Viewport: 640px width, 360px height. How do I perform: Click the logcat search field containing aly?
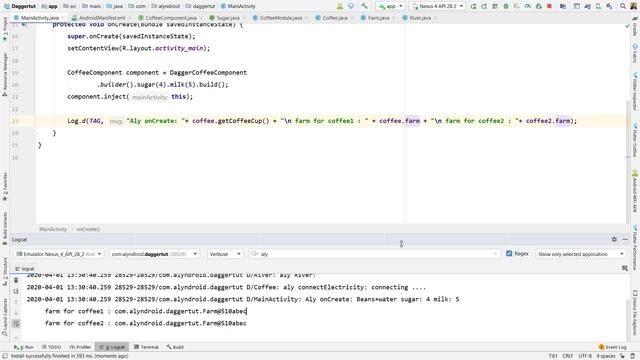point(374,254)
